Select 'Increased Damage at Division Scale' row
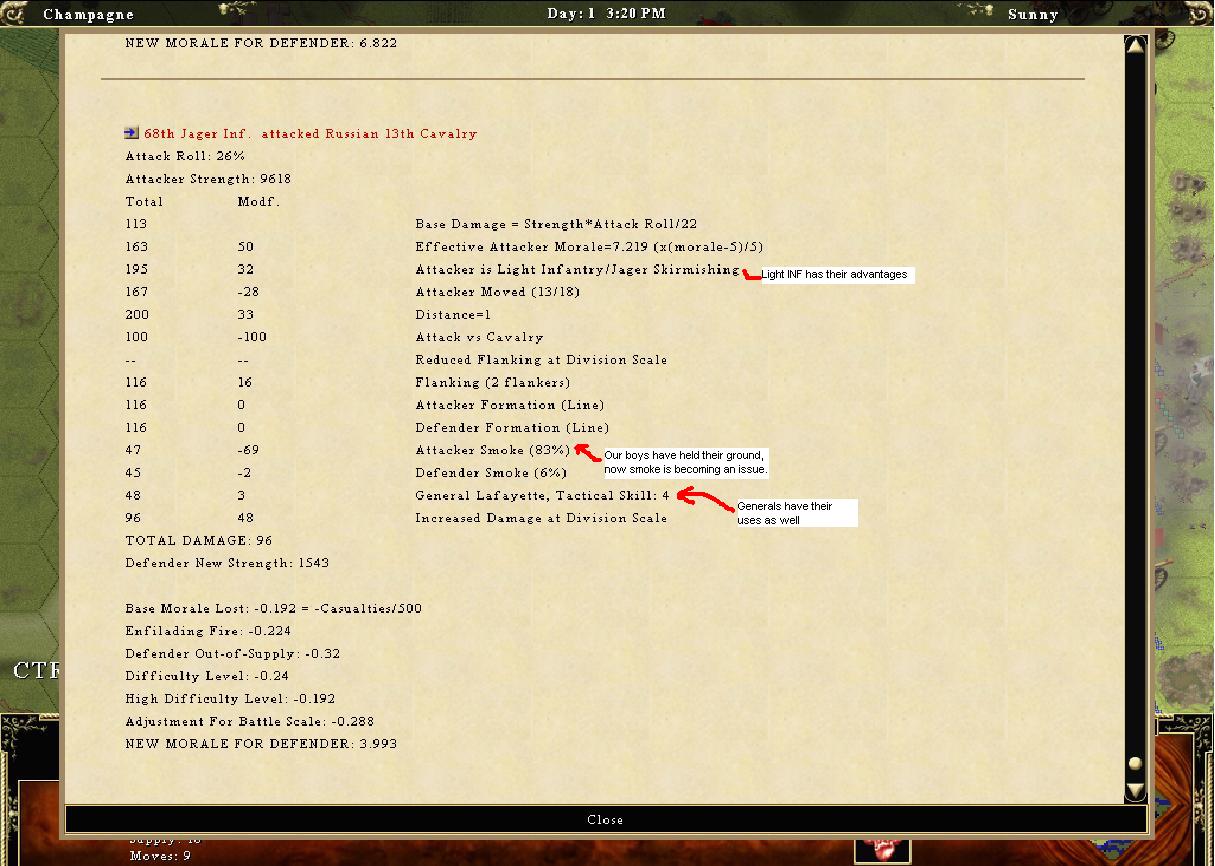 tap(541, 518)
